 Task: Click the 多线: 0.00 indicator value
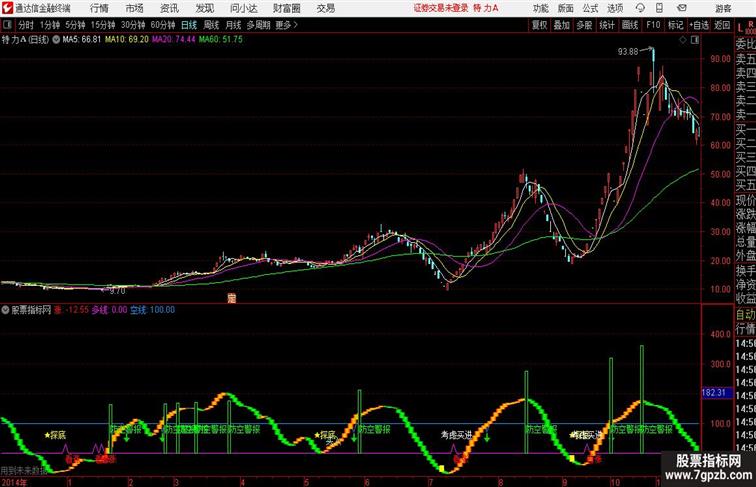tap(109, 310)
